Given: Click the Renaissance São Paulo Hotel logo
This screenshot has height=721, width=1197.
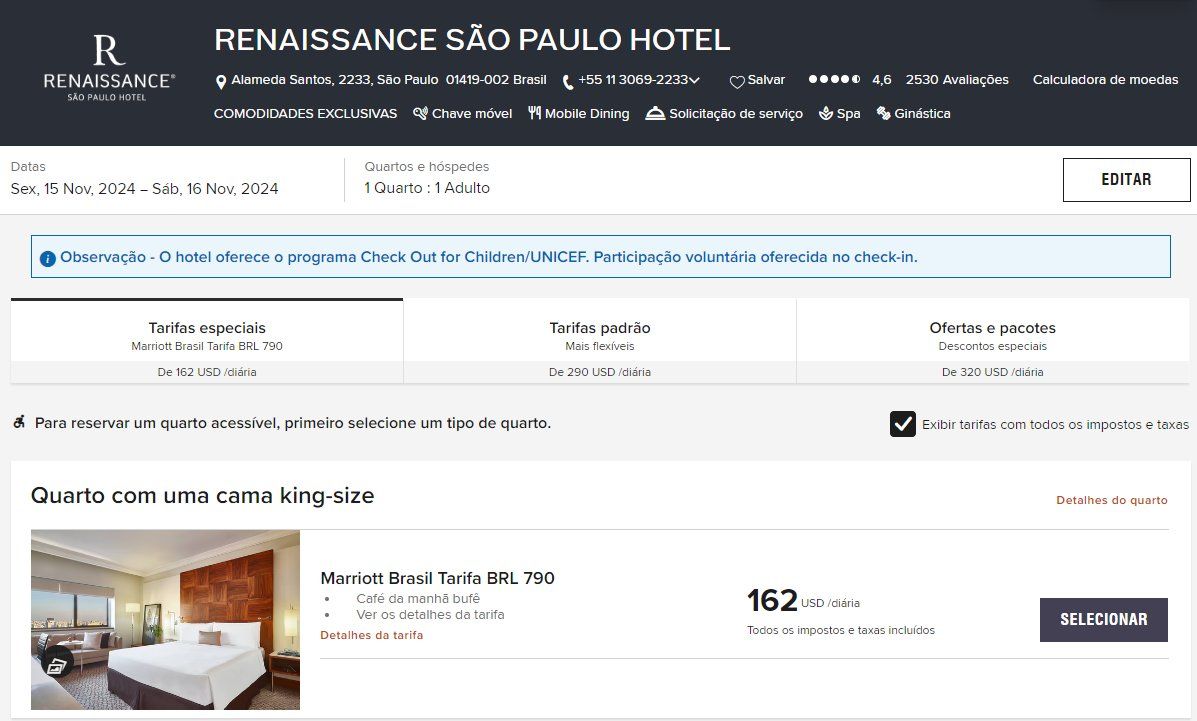Looking at the screenshot, I should point(109,68).
